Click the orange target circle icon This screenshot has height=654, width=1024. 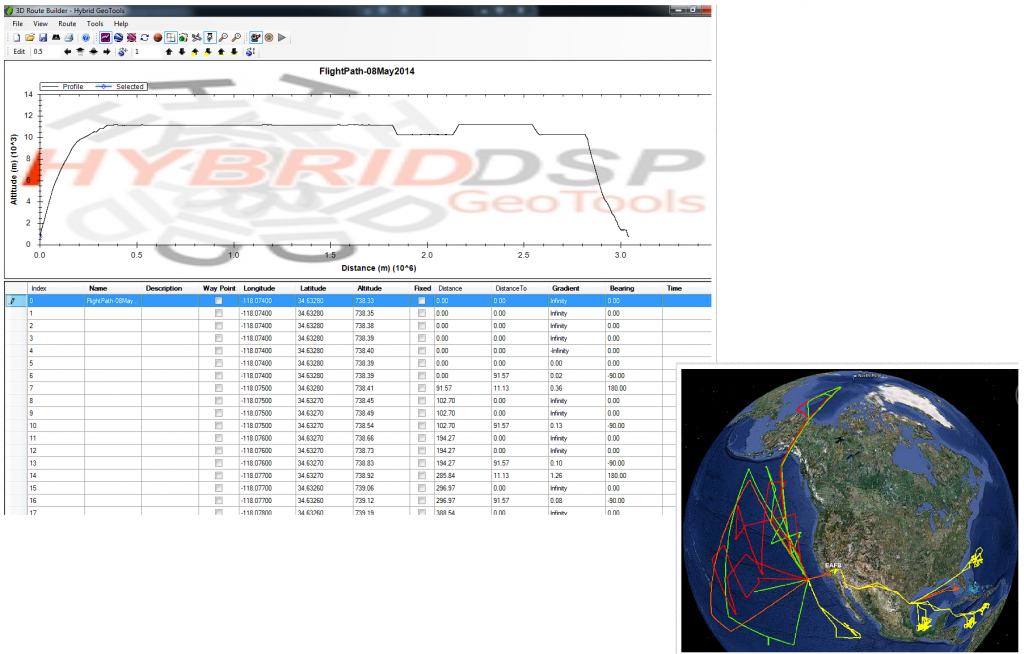click(268, 38)
